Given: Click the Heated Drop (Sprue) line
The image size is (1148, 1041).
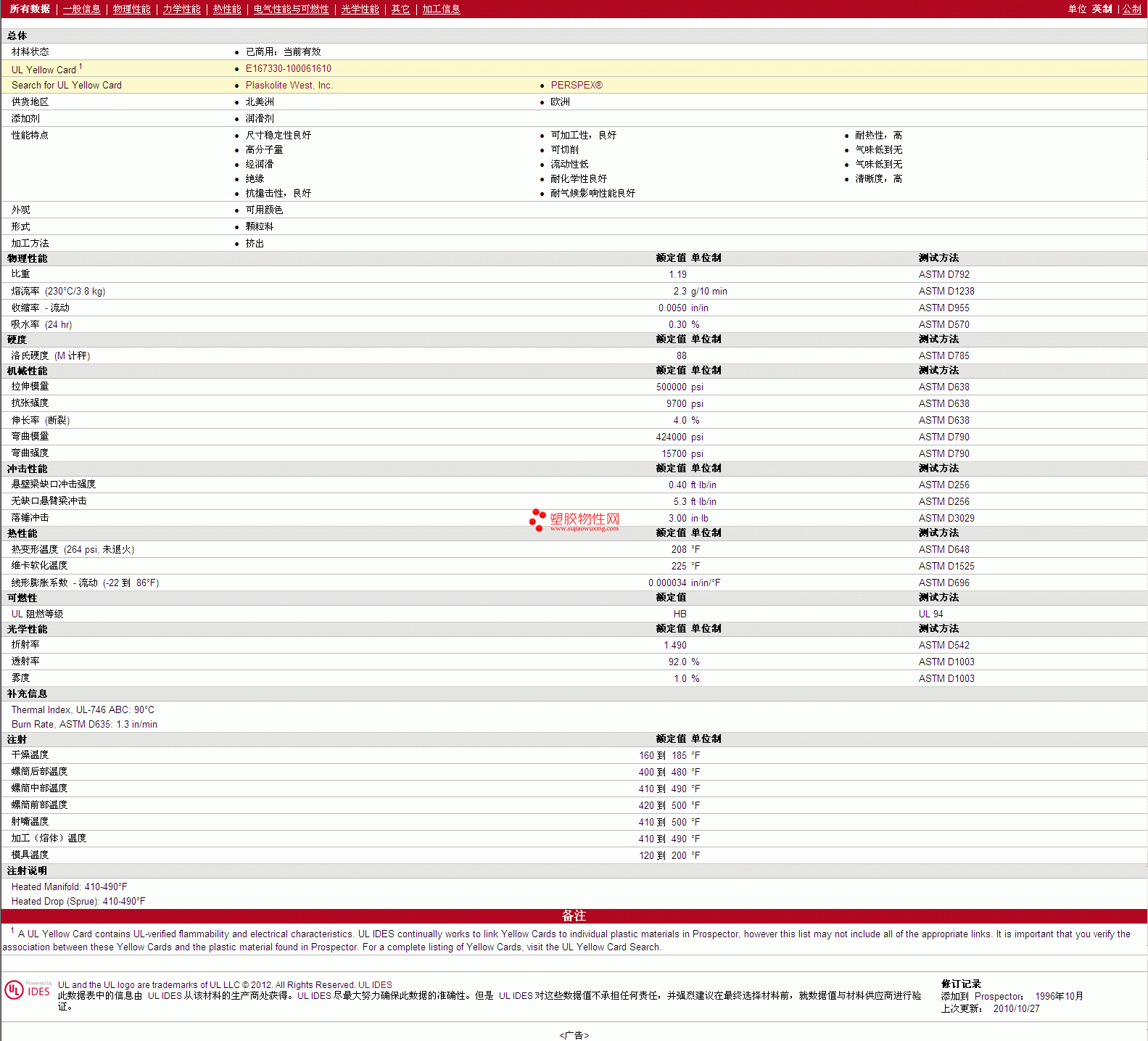Looking at the screenshot, I should coord(78,901).
